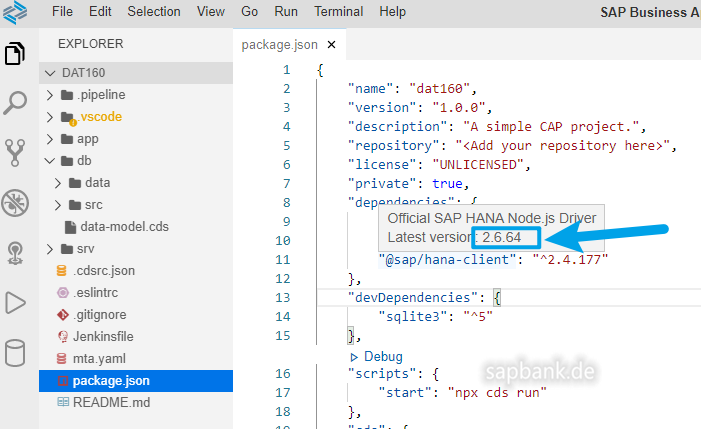Click the "1.0.0" version value
The width and height of the screenshot is (701, 429).
[x=459, y=108]
